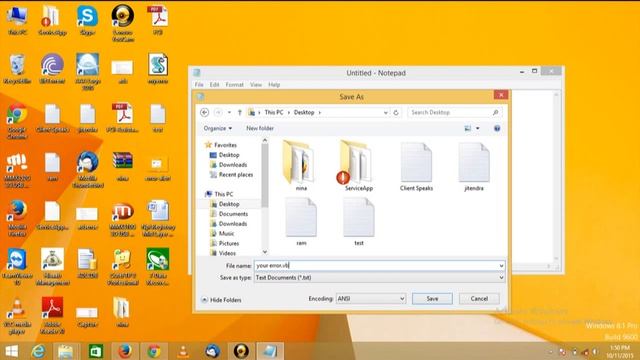640x360 pixels.
Task: Open the view options dropdown arrow
Action: click(x=478, y=128)
